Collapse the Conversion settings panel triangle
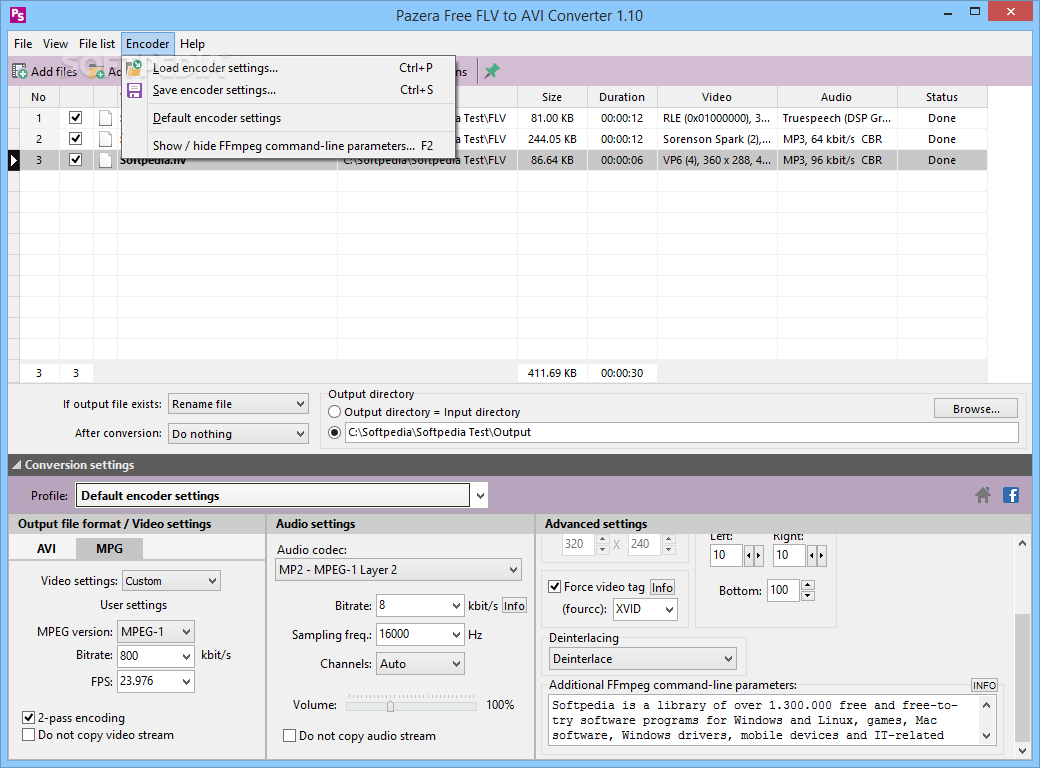This screenshot has height=768, width=1040. point(17,465)
